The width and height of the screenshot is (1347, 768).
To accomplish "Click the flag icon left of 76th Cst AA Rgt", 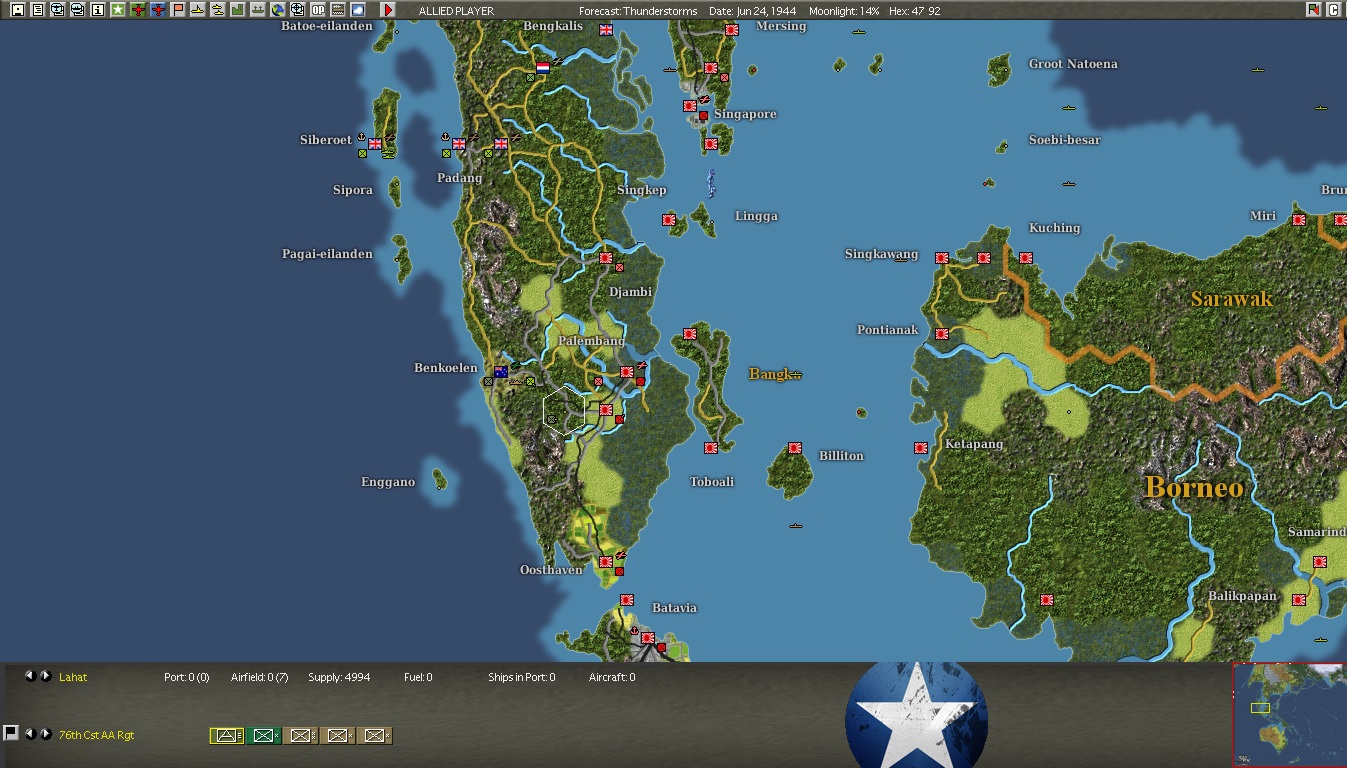I will (11, 733).
